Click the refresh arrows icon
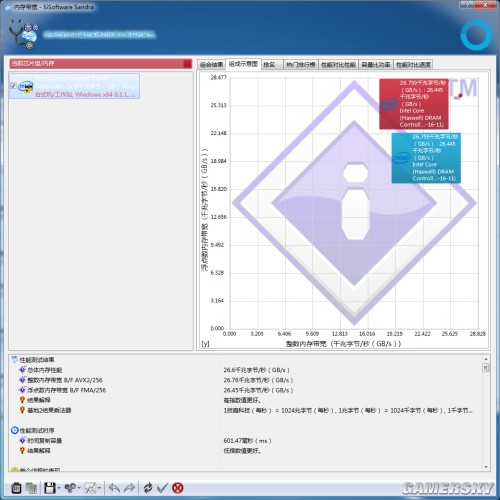Viewport: 500px width, 500px height. tap(148, 488)
